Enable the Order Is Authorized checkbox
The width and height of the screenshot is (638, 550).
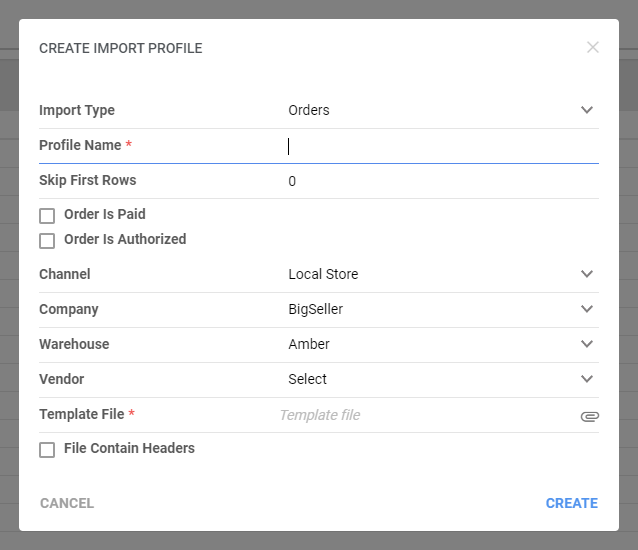47,241
